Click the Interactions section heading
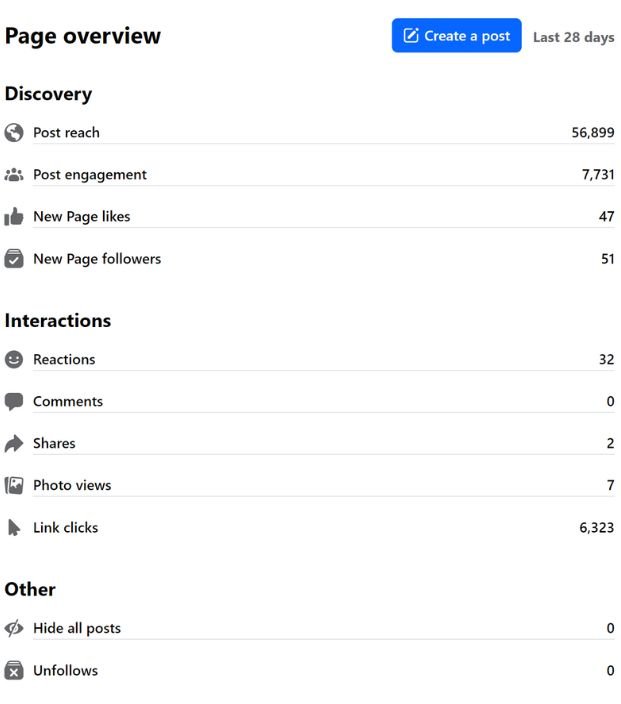Screen dimensions: 621x704 point(57,321)
